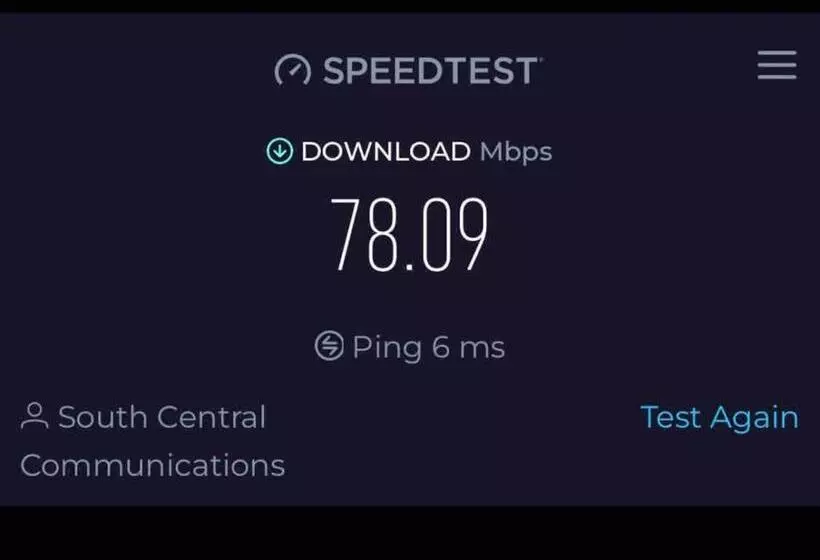
Task: Click the Mbps unit label
Action: tap(516, 153)
